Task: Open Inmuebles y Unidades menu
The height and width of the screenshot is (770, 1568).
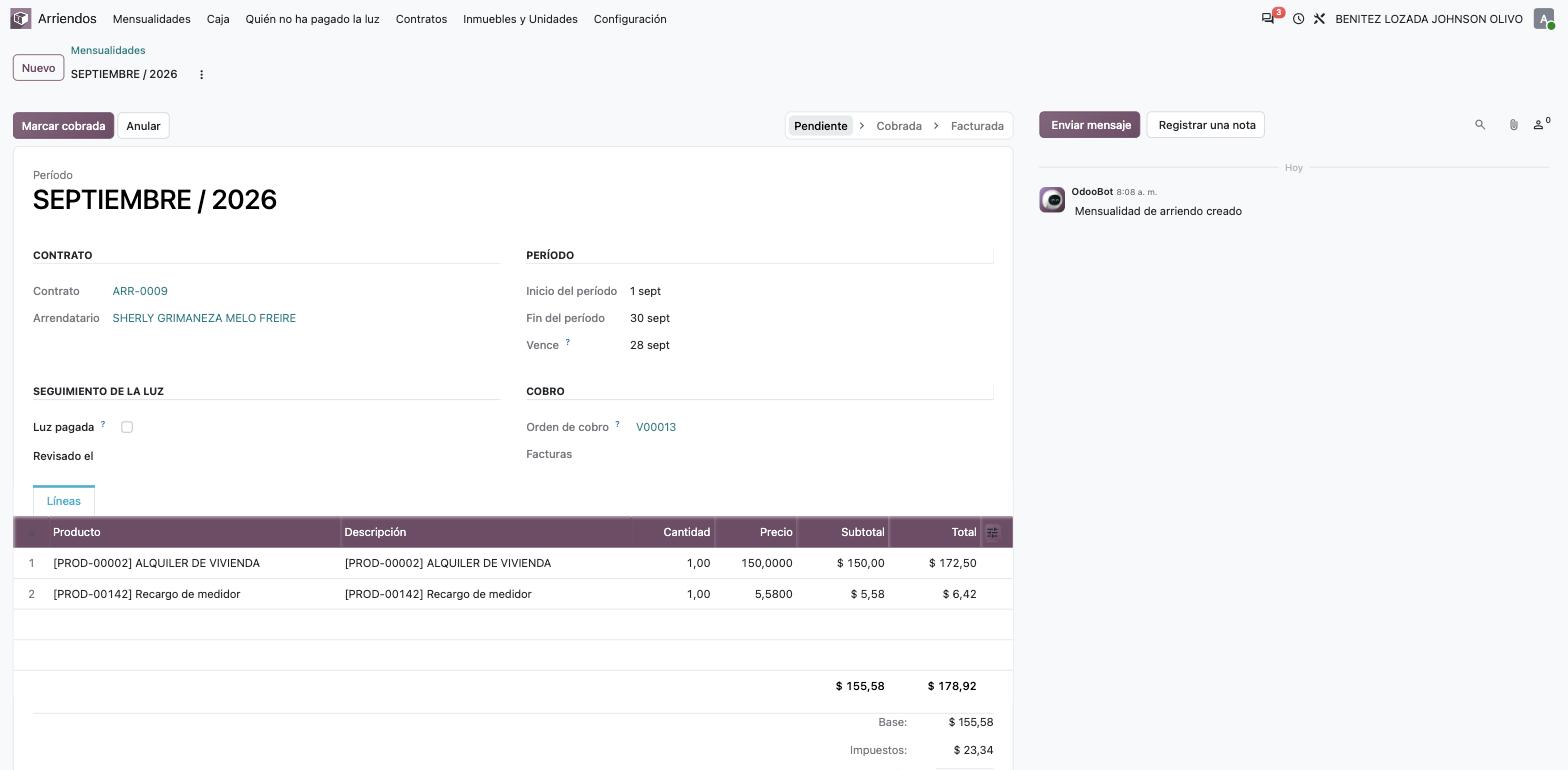Action: coord(520,19)
